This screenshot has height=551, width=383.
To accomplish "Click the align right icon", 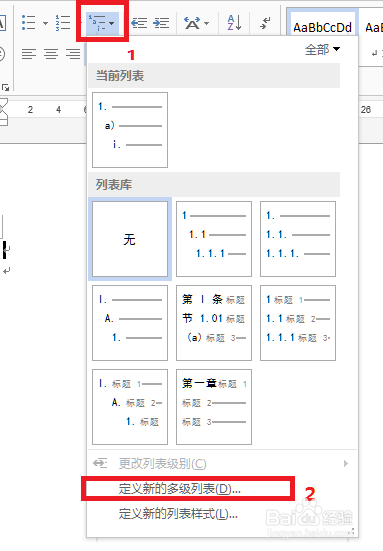I will [73, 54].
